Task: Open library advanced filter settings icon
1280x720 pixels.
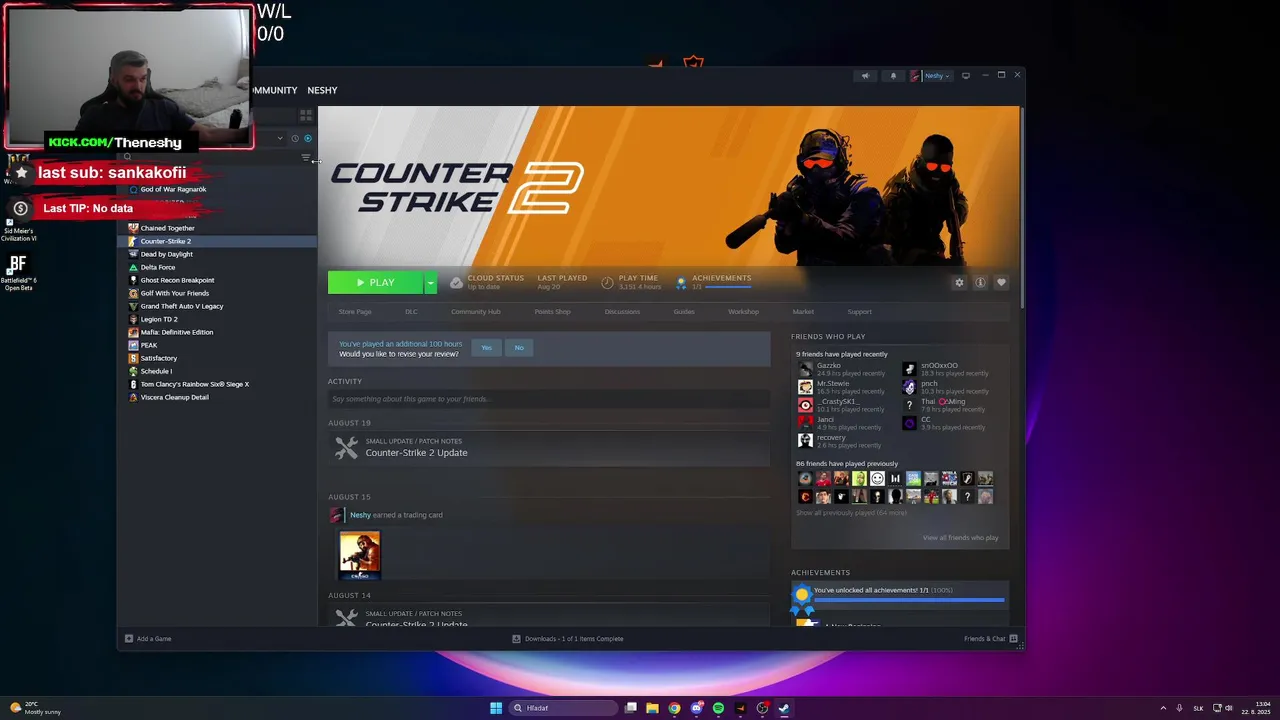Action: tap(306, 157)
